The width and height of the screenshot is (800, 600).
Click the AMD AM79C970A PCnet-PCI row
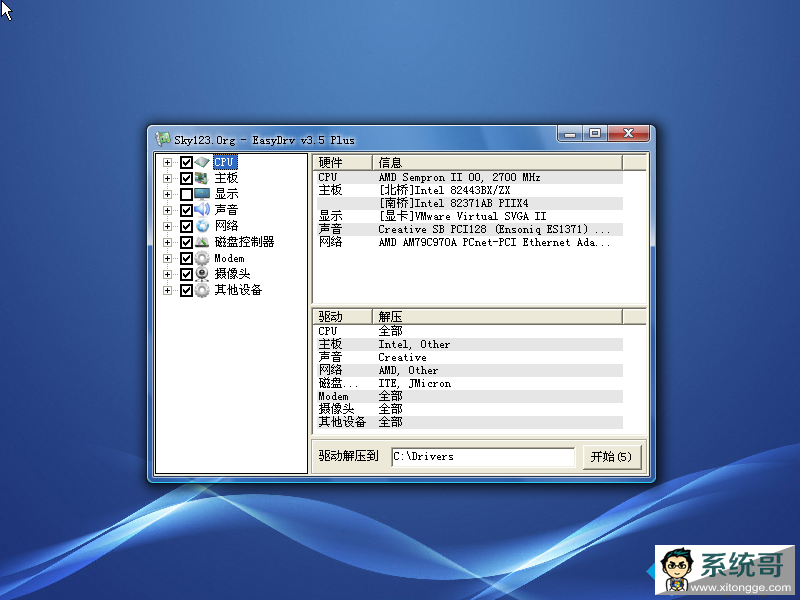469,242
